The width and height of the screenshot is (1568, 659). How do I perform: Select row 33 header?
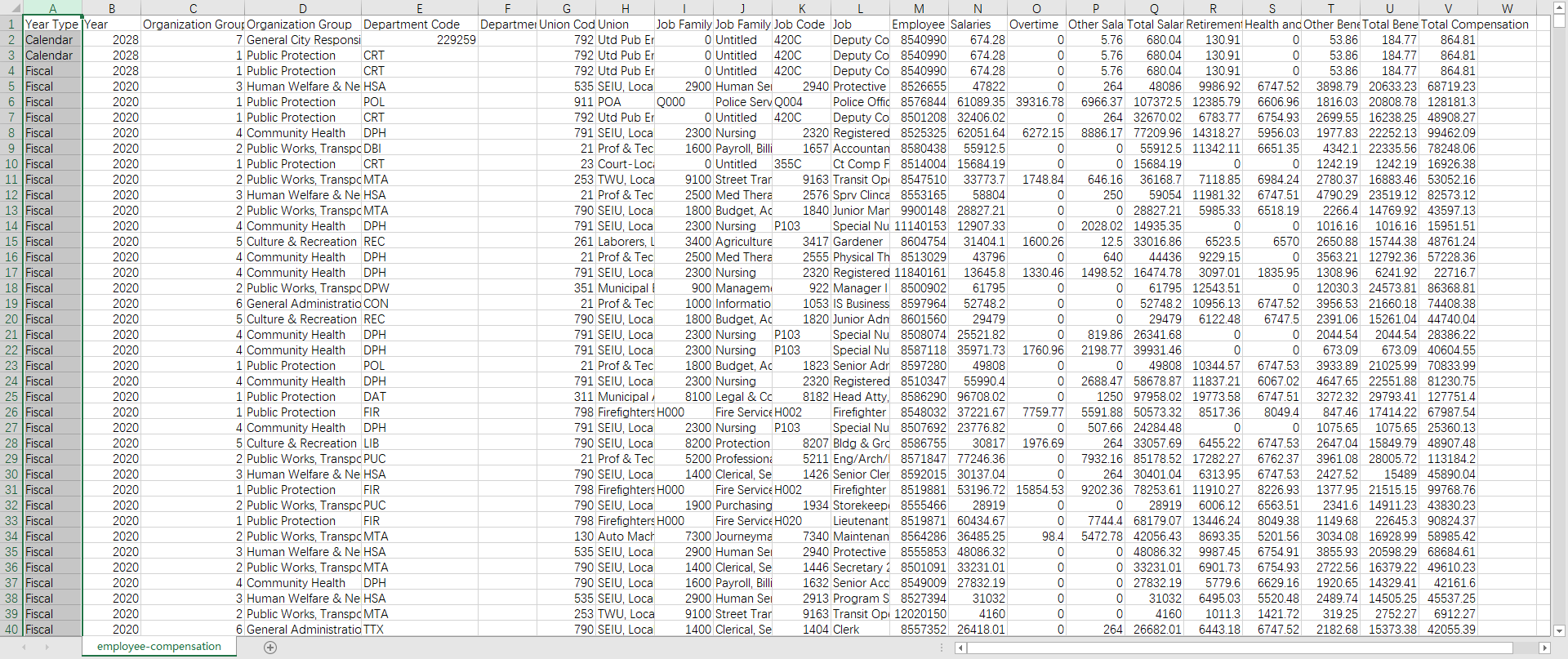pyautogui.click(x=11, y=521)
